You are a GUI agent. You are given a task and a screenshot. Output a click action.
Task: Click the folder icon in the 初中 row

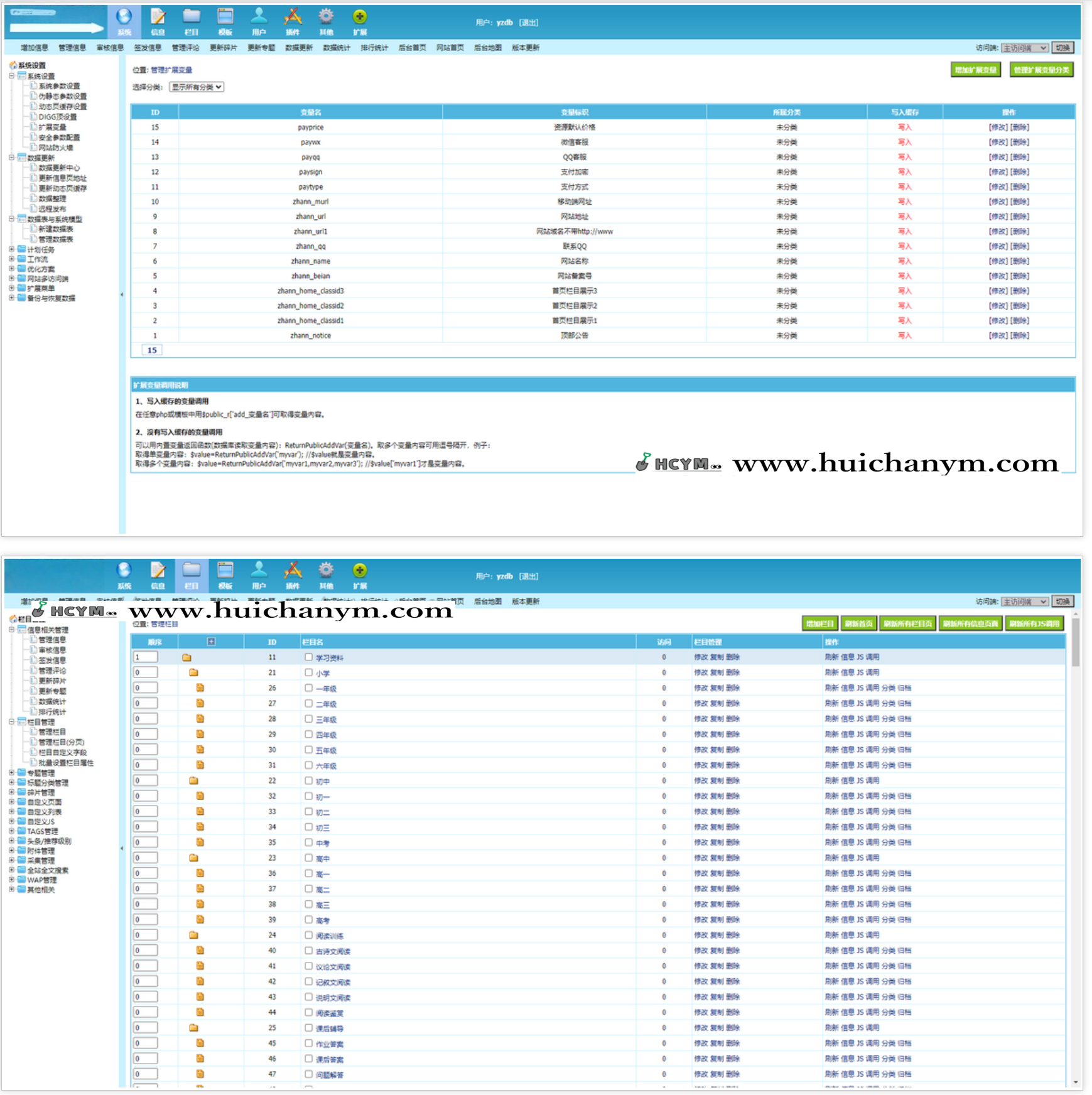tap(193, 780)
